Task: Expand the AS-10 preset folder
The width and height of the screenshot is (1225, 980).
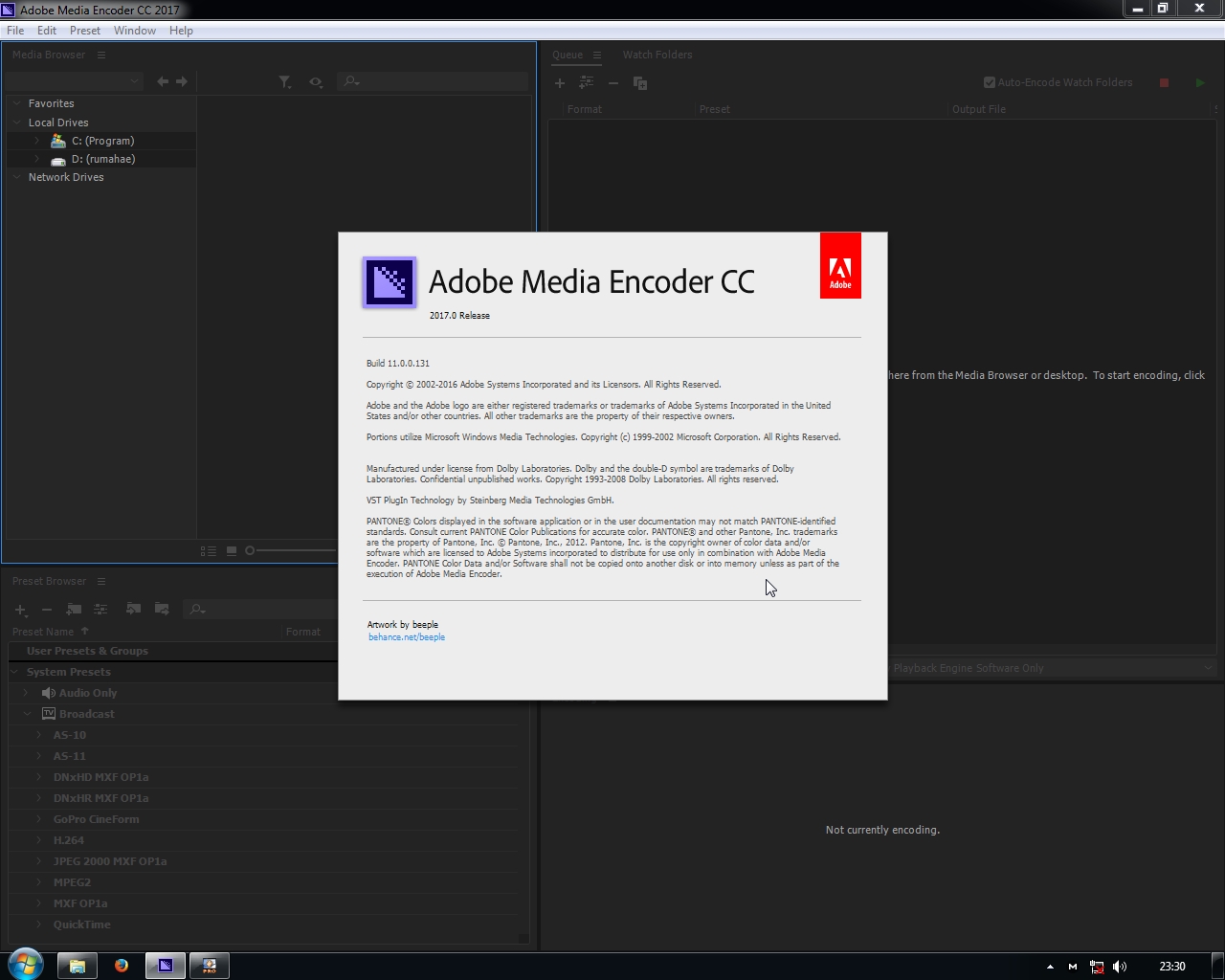Action: click(x=38, y=735)
